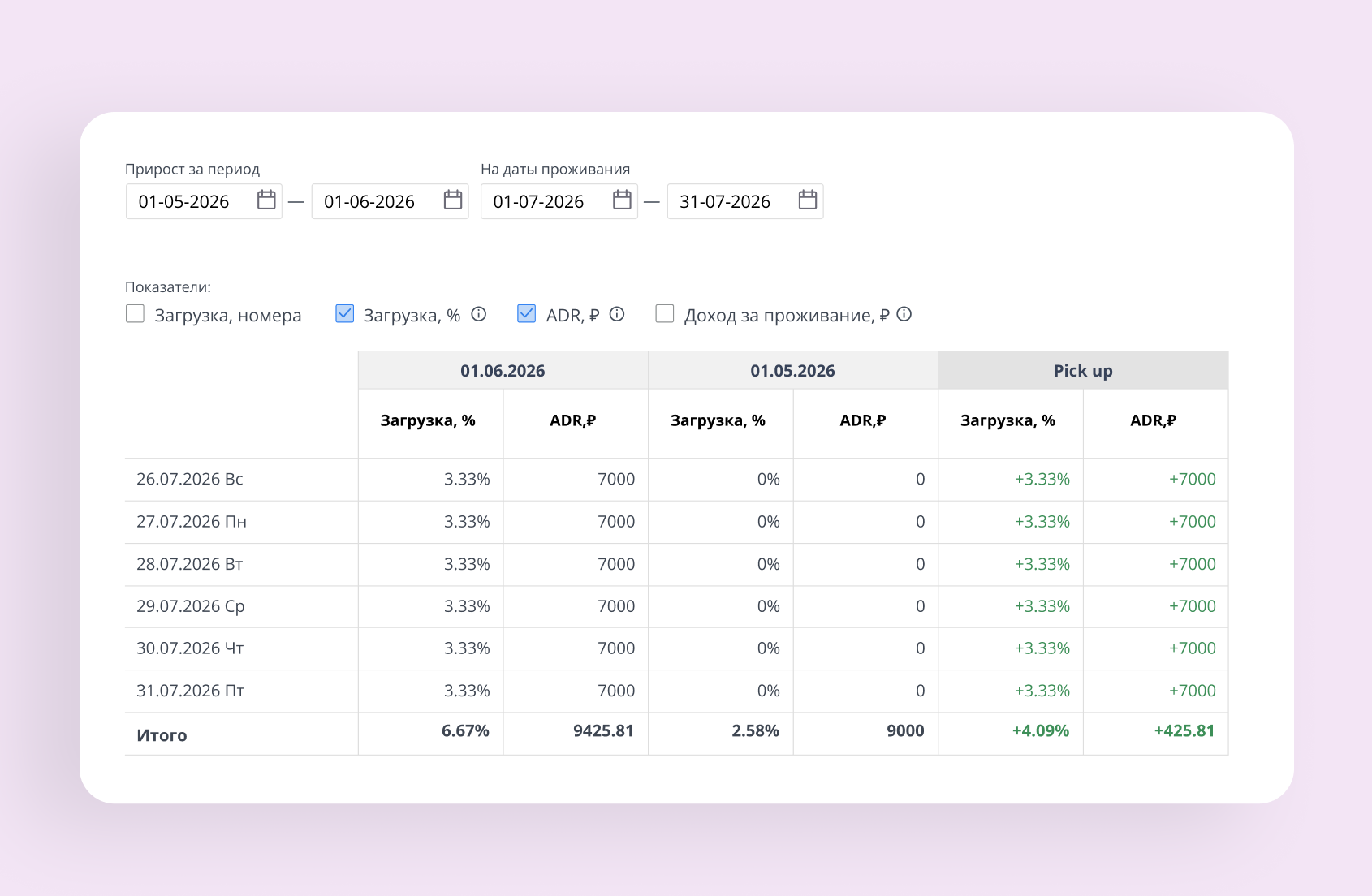The image size is (1372, 896).
Task: Select the Показатели: label
Action: [168, 287]
